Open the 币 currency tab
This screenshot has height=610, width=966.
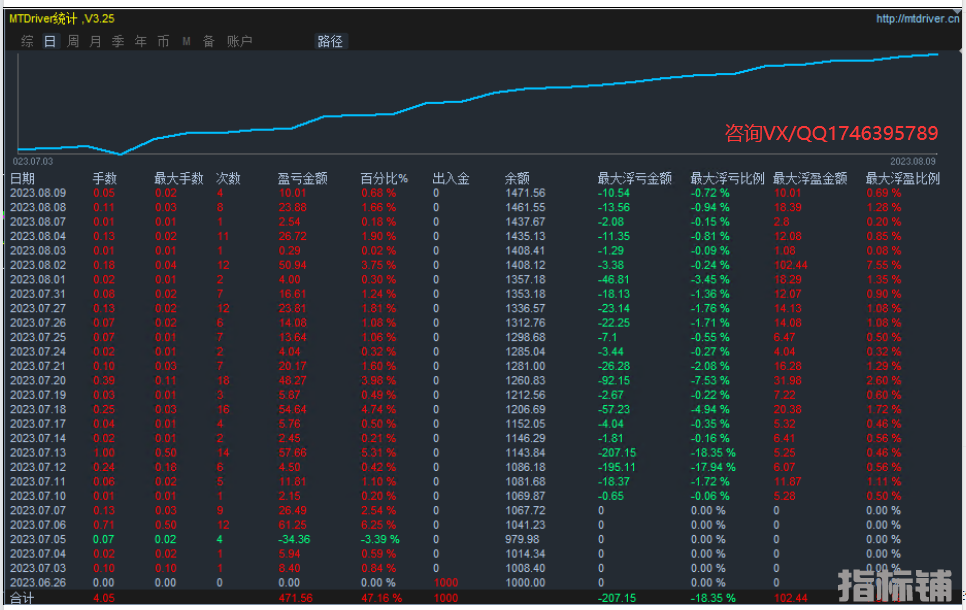pyautogui.click(x=163, y=41)
